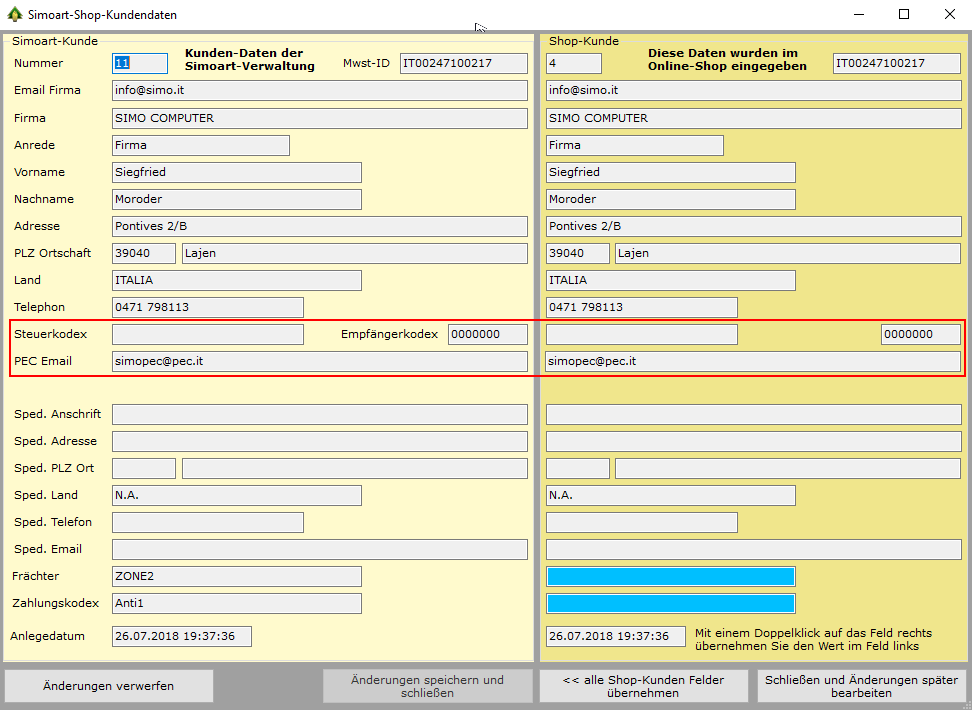The width and height of the screenshot is (972, 710).
Task: Click the left Email Firma field
Action: [319, 90]
